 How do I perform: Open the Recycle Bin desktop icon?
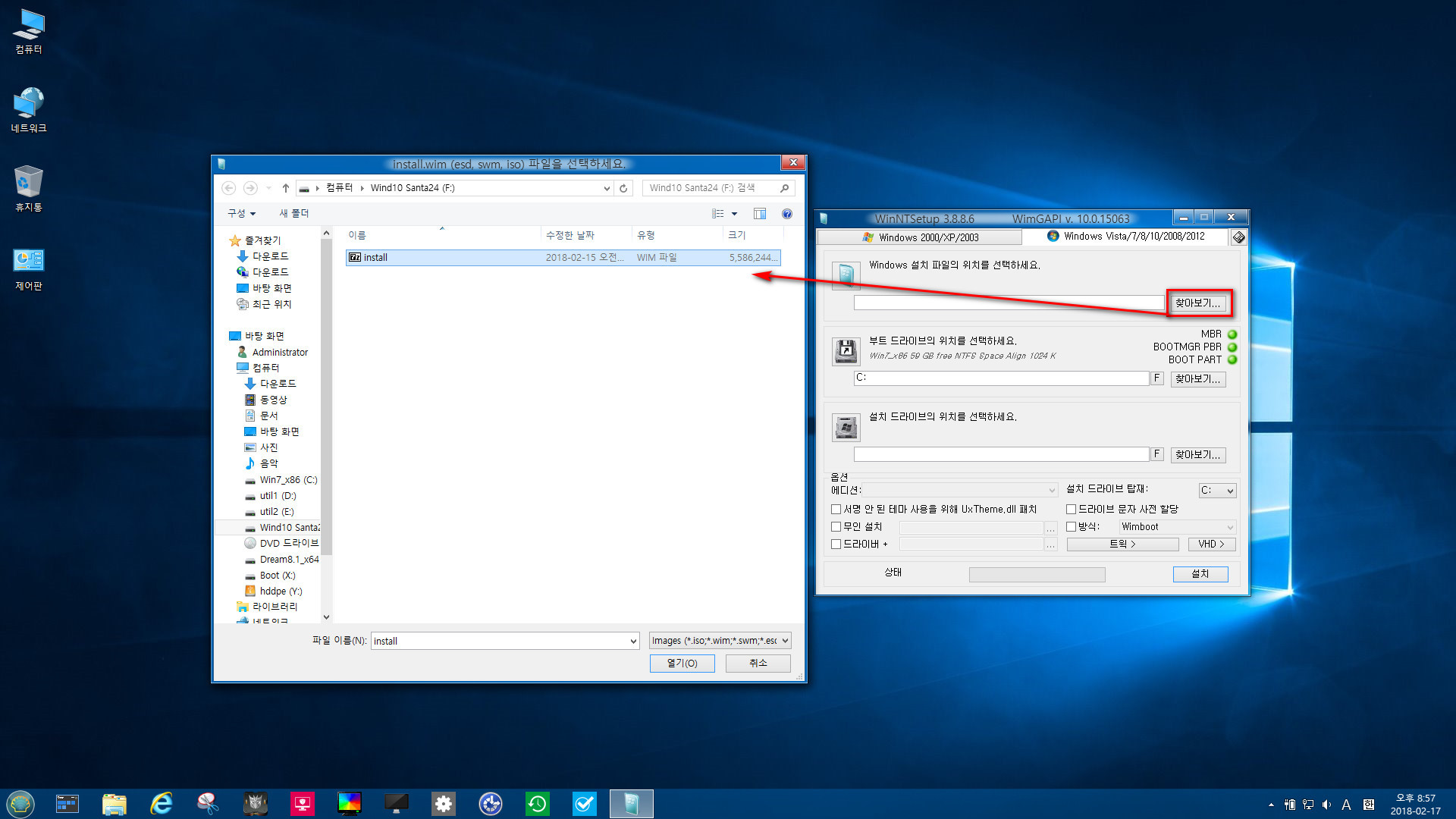click(x=29, y=190)
